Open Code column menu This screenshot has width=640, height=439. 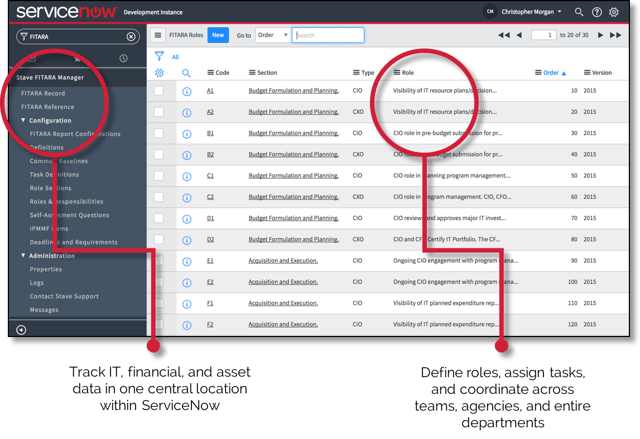point(211,73)
